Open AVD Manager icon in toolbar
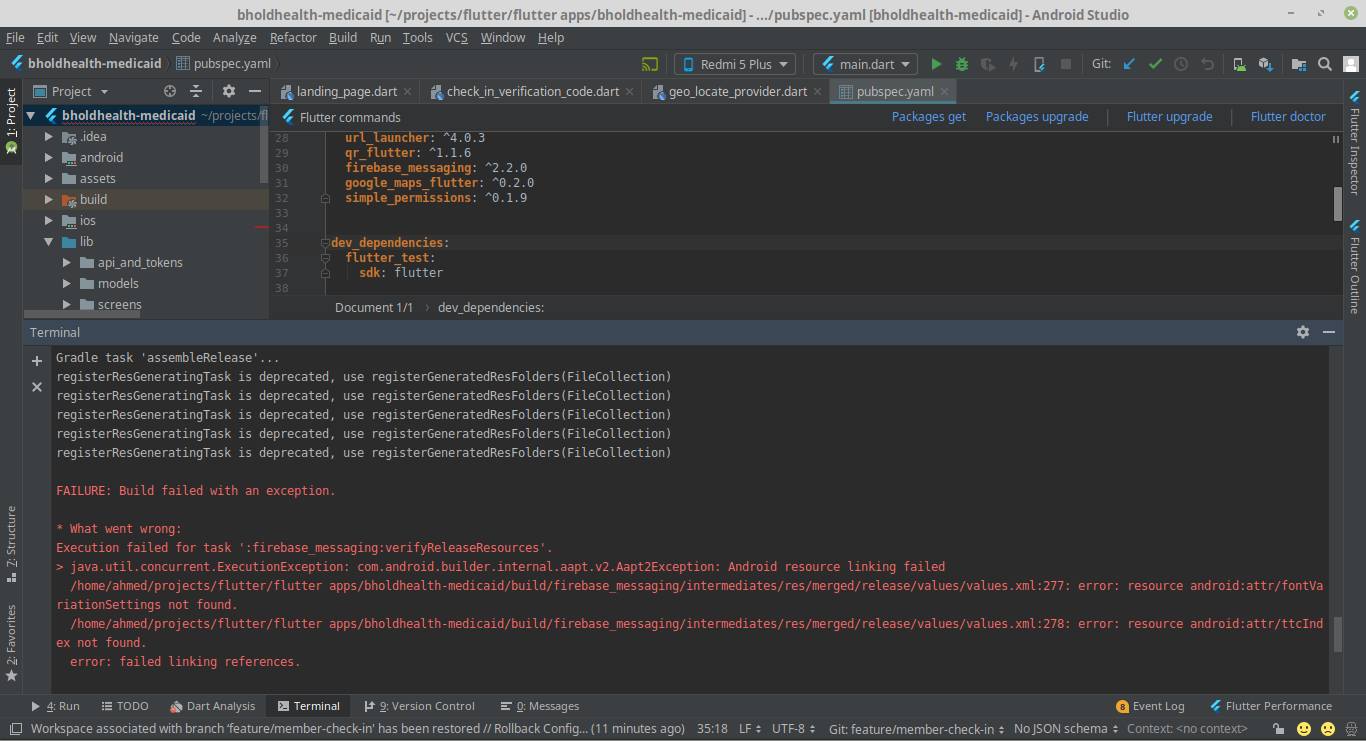 point(1239,63)
